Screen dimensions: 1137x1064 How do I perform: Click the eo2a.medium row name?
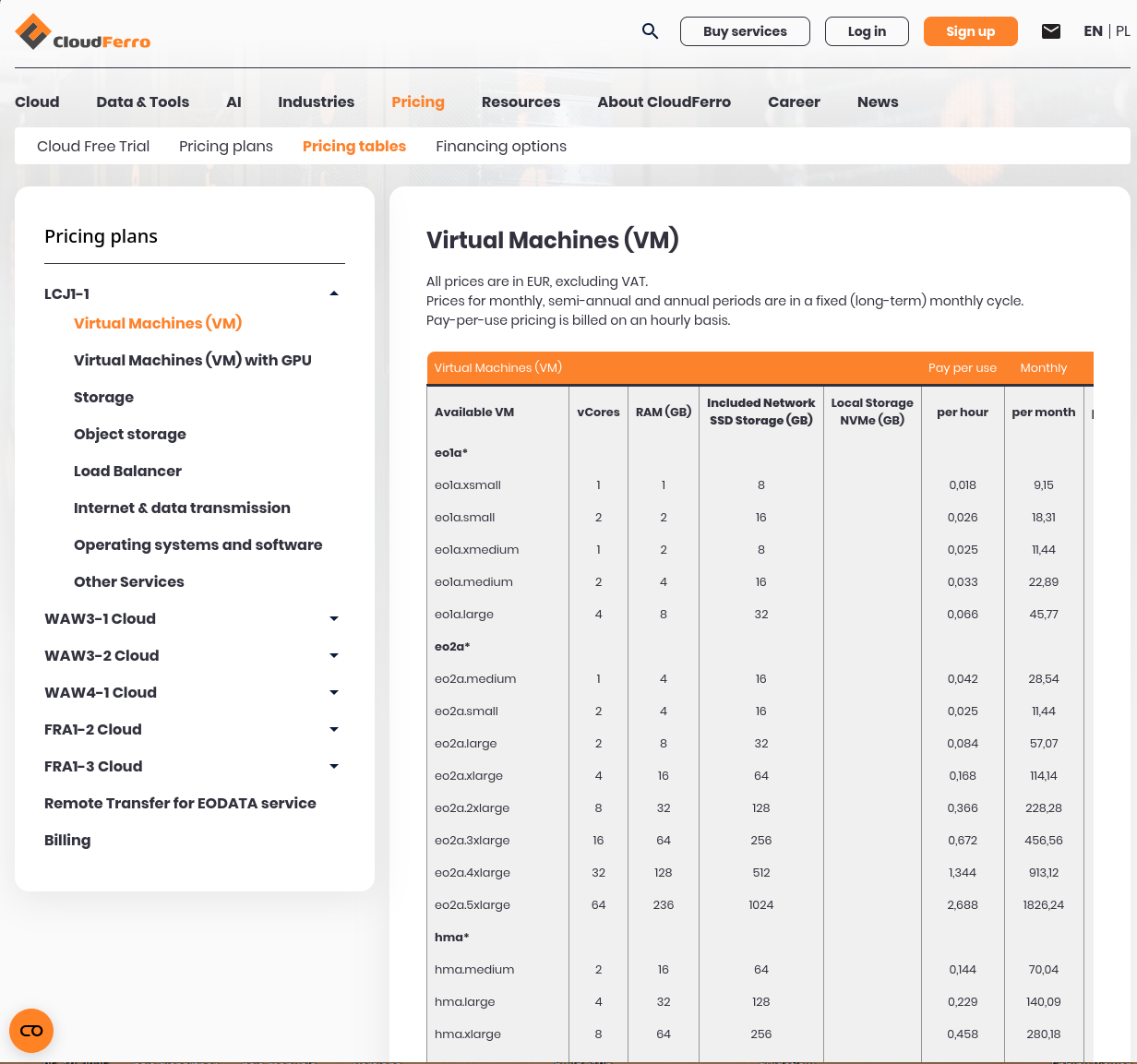[x=475, y=679]
